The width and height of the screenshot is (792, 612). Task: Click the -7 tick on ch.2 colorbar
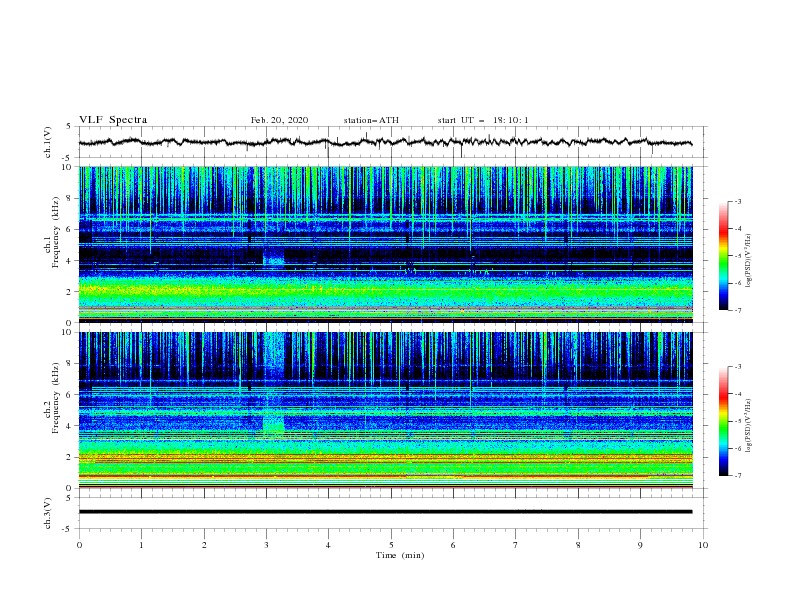click(737, 475)
